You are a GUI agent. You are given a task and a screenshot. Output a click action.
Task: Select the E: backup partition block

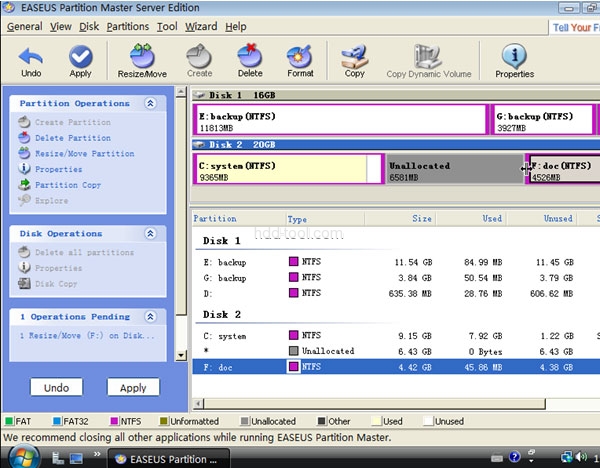340,119
